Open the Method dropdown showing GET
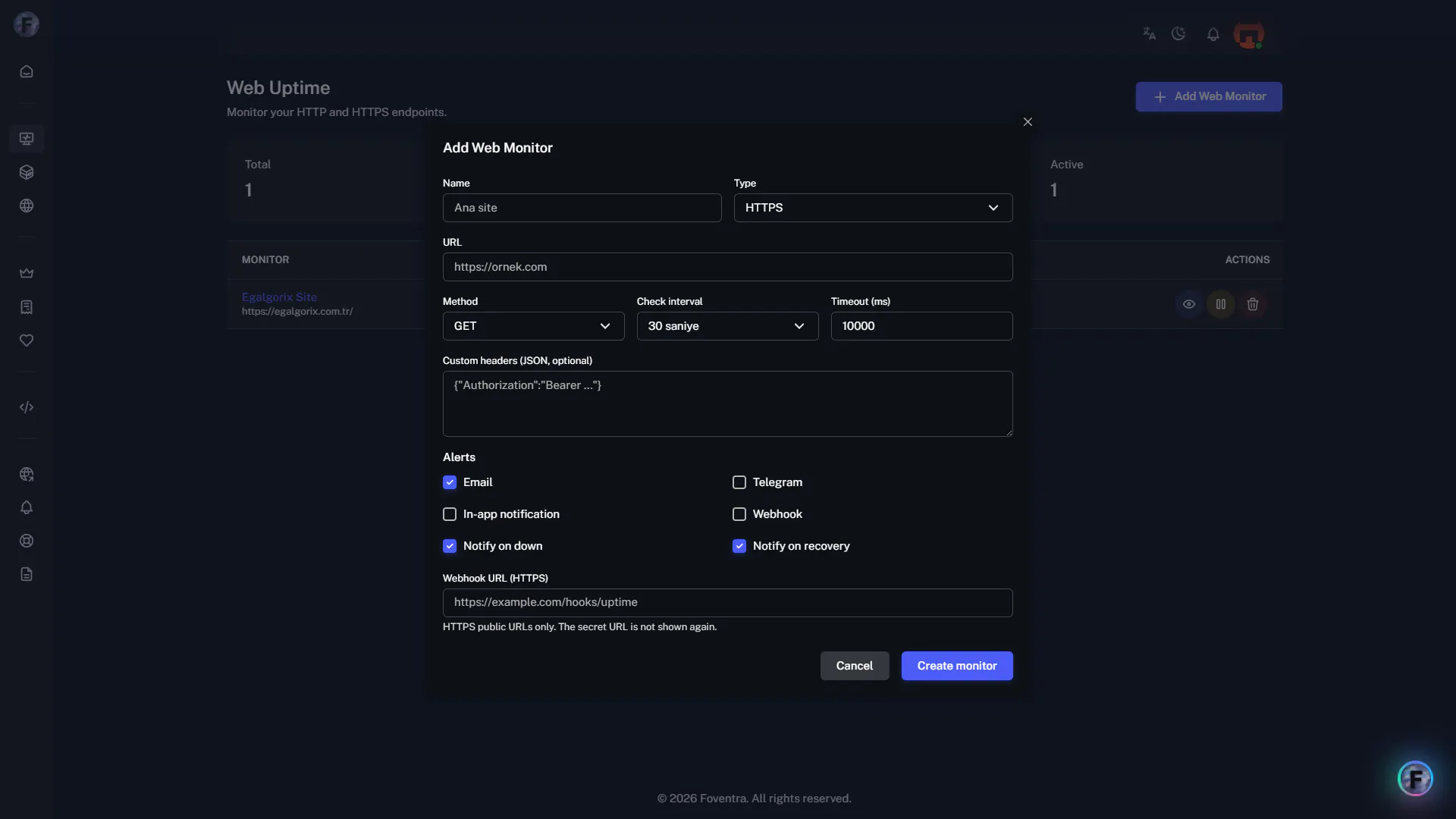The width and height of the screenshot is (1456, 819). (x=533, y=326)
